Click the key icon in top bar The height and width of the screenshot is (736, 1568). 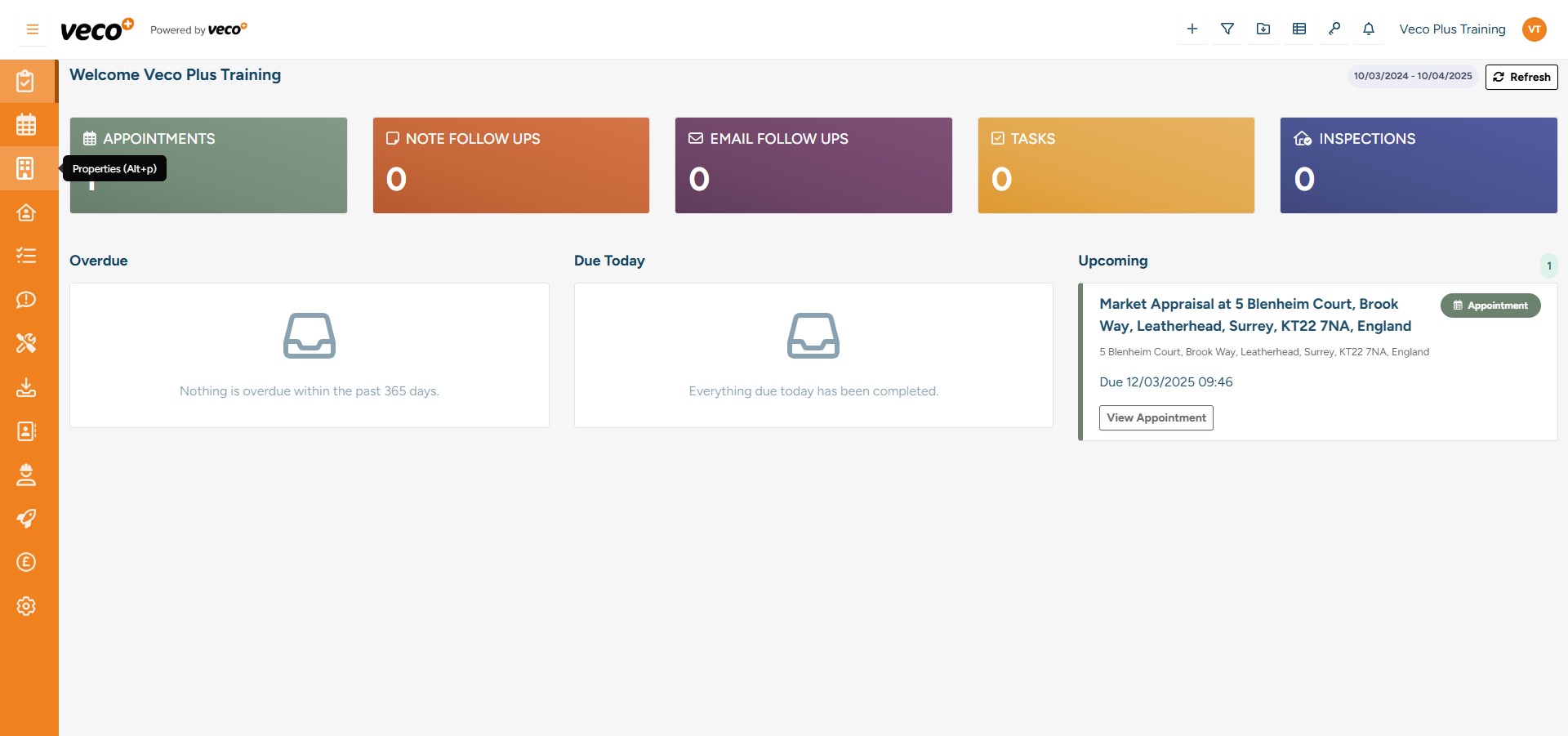(x=1334, y=29)
